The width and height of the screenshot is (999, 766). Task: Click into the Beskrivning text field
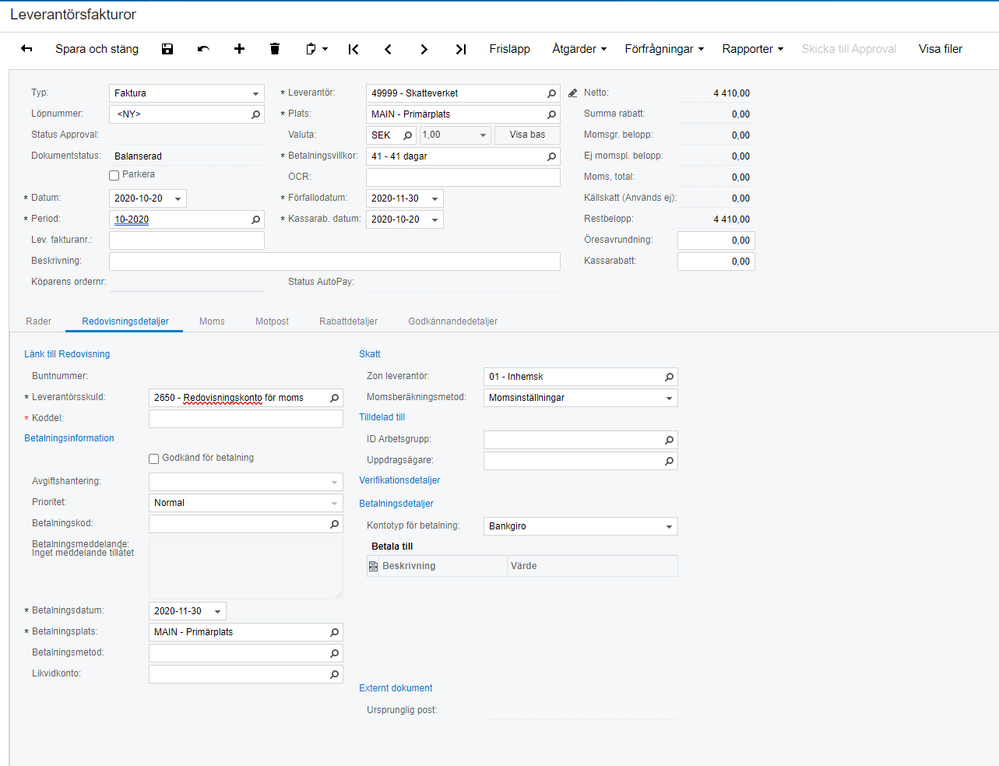coord(334,261)
